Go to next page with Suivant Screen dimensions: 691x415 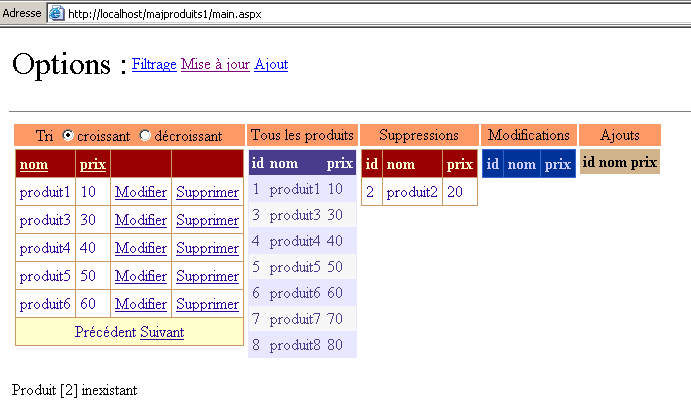tap(162, 332)
